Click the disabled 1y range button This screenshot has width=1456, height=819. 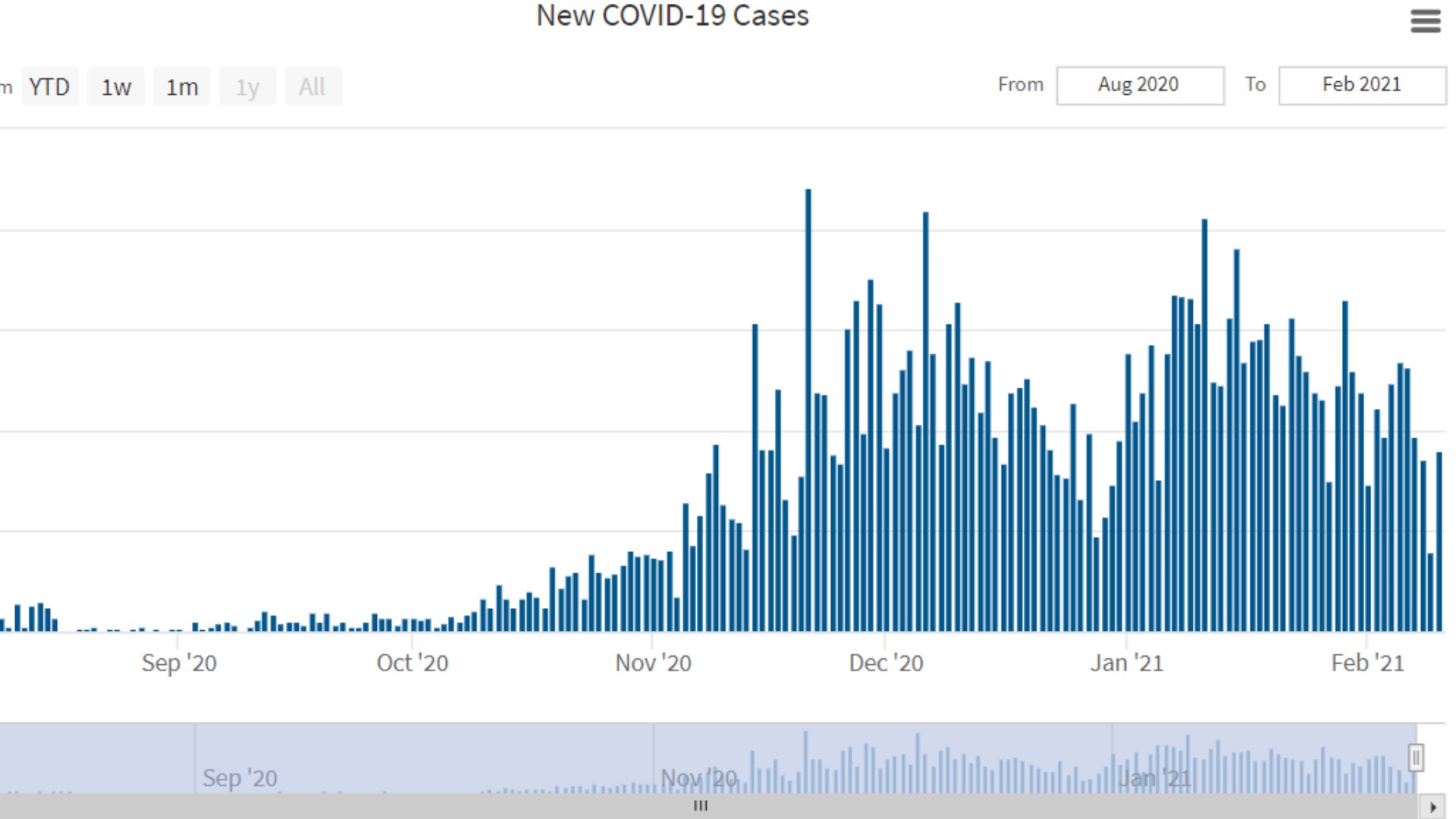click(x=247, y=86)
